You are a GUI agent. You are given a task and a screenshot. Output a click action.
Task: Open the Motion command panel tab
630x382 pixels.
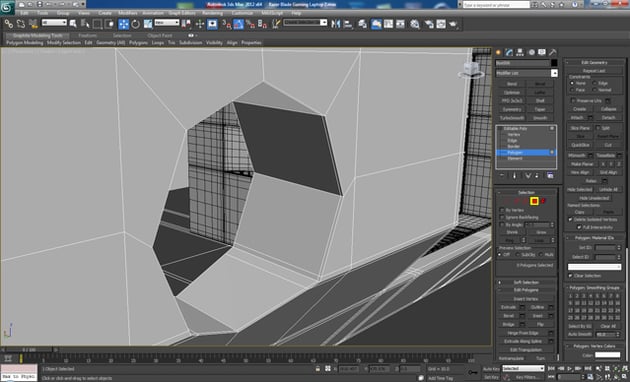[x=531, y=52]
